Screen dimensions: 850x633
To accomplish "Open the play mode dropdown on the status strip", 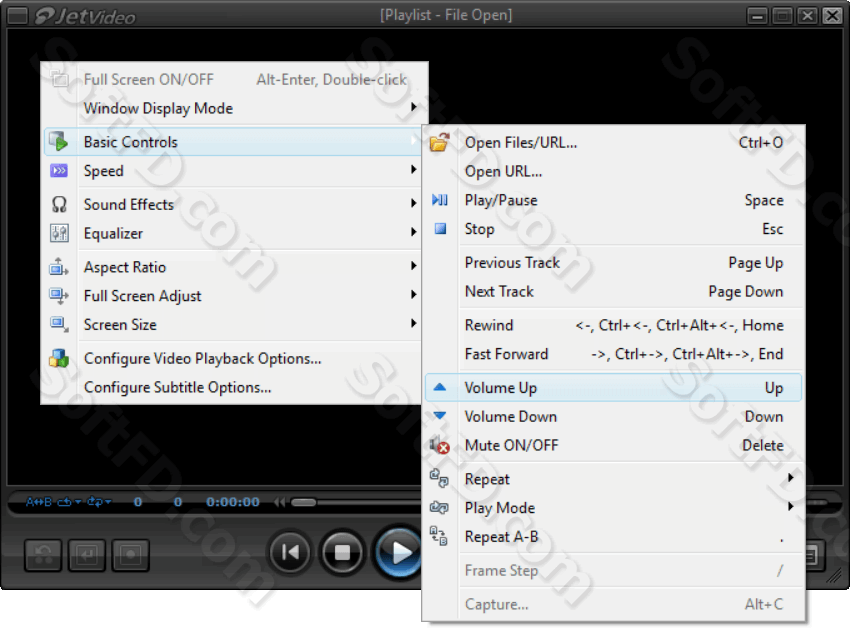I will pyautogui.click(x=99, y=502).
